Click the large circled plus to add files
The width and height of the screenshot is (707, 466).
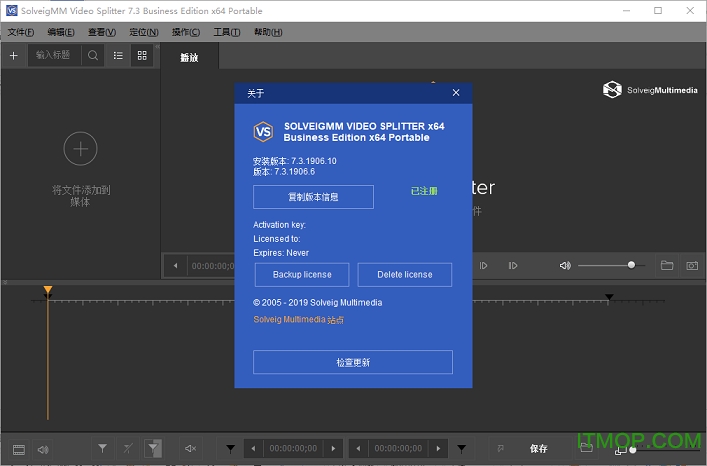point(80,149)
